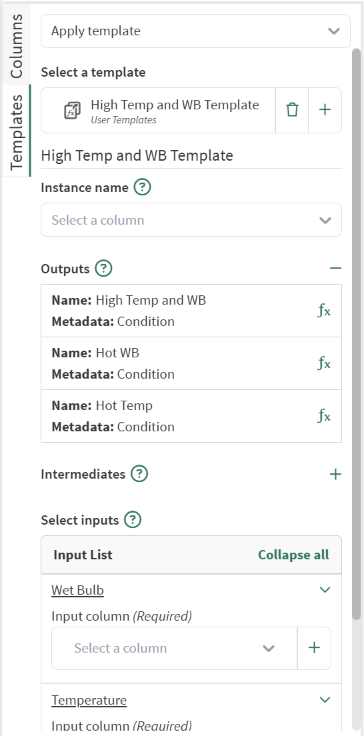
Task: Open formula for Hot WB output
Action: pos(324,363)
